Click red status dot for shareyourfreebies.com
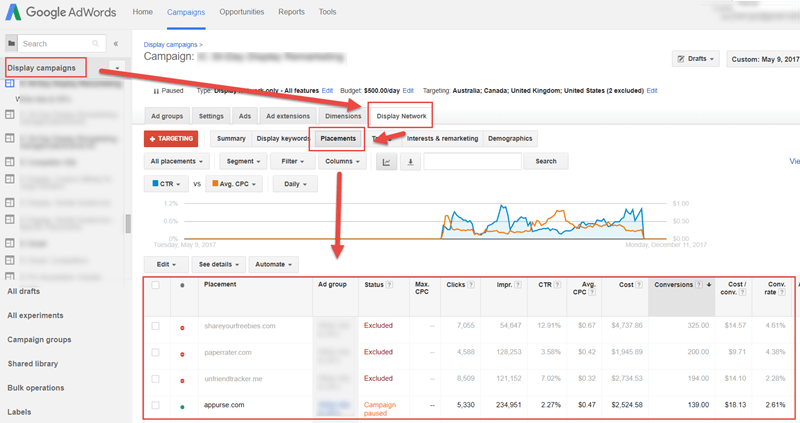Screen dimensions: 800x423 tap(182, 328)
